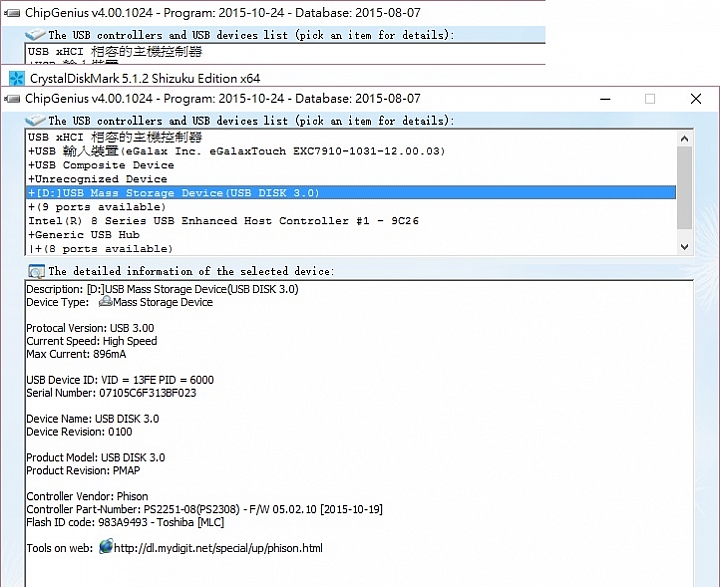The width and height of the screenshot is (720, 587).
Task: Click the Protocal Version: USB 3.00 line
Action: pyautogui.click(x=90, y=328)
